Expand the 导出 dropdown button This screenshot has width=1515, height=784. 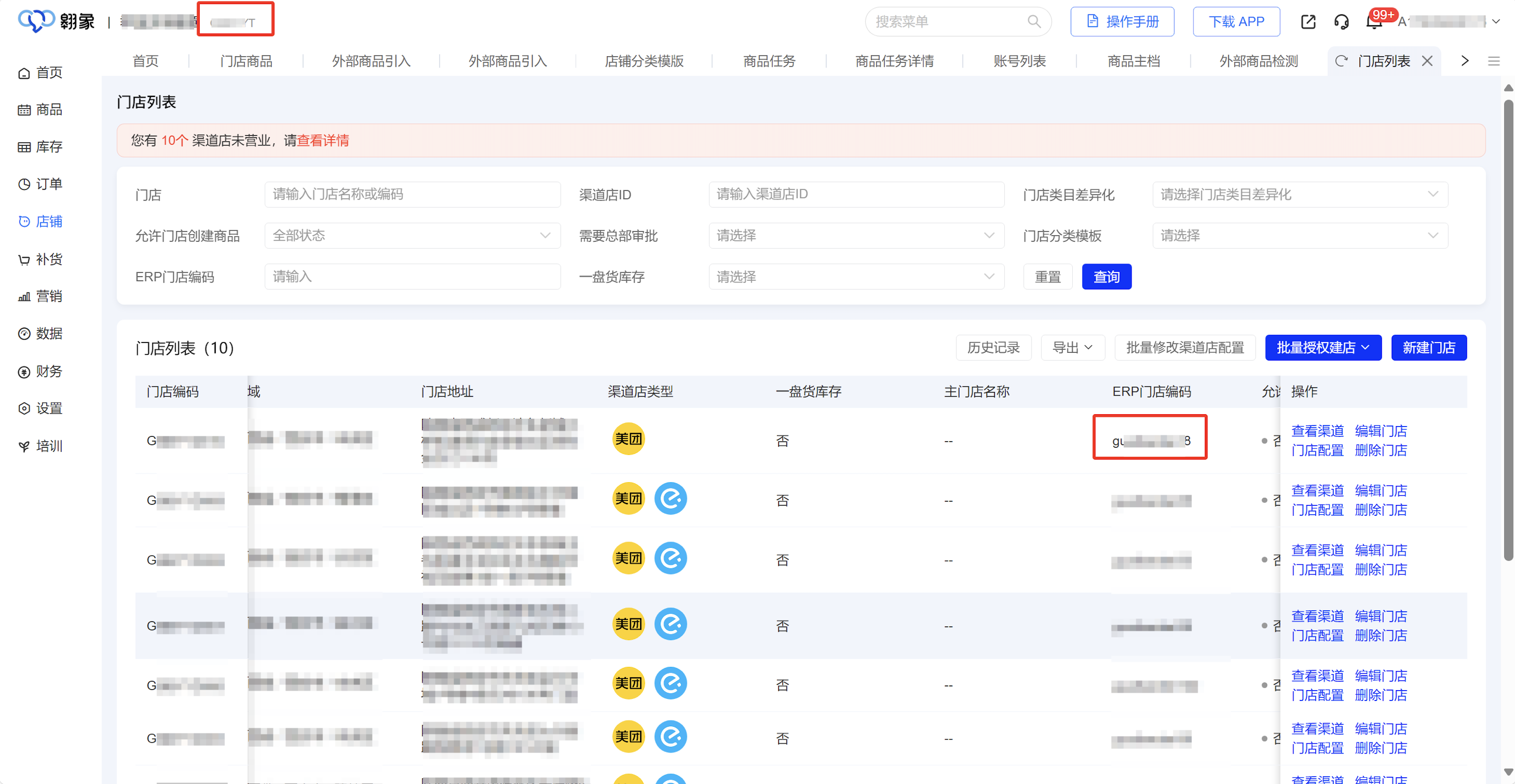tap(1072, 348)
